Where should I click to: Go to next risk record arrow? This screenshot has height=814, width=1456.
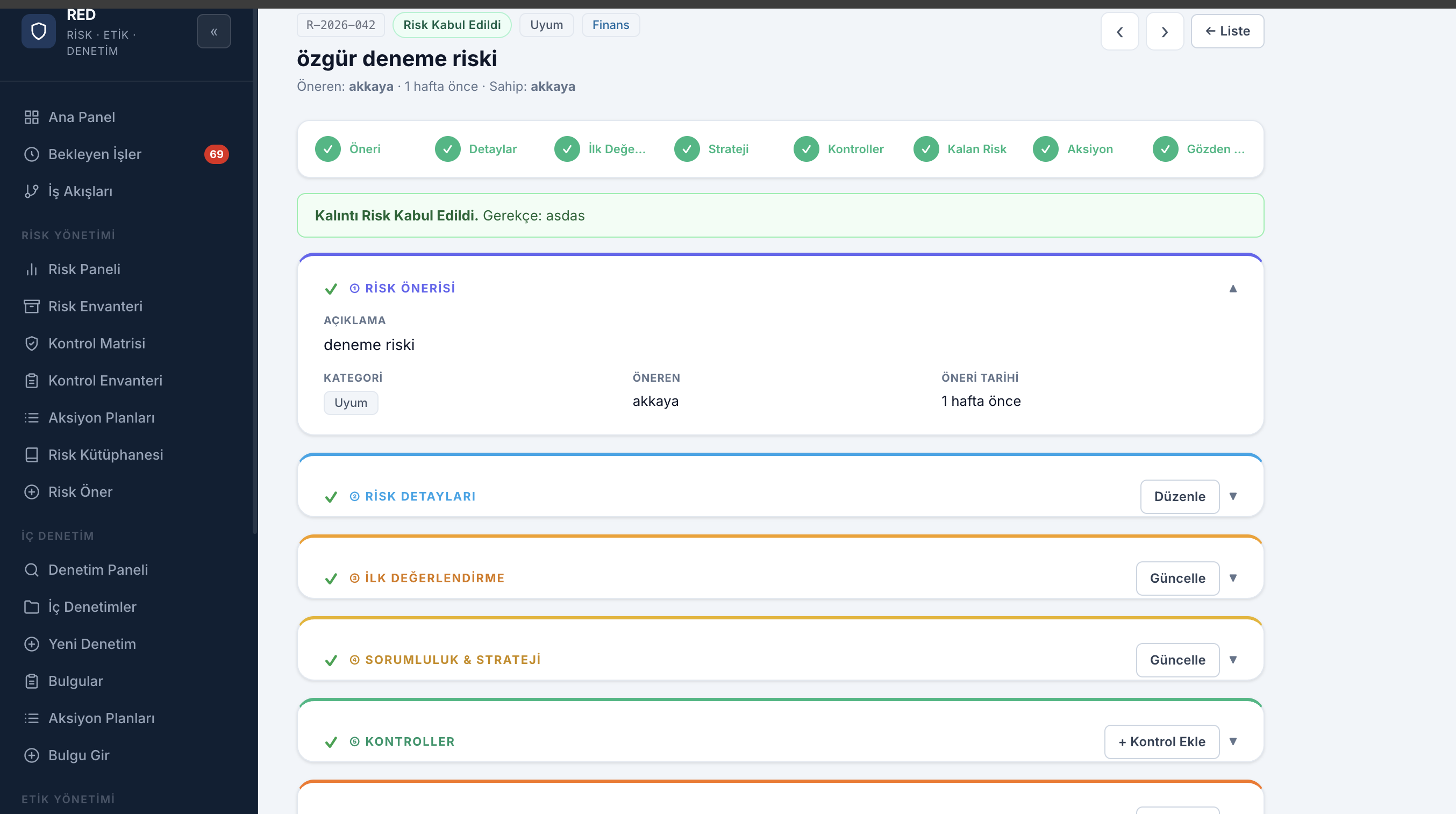pos(1165,32)
